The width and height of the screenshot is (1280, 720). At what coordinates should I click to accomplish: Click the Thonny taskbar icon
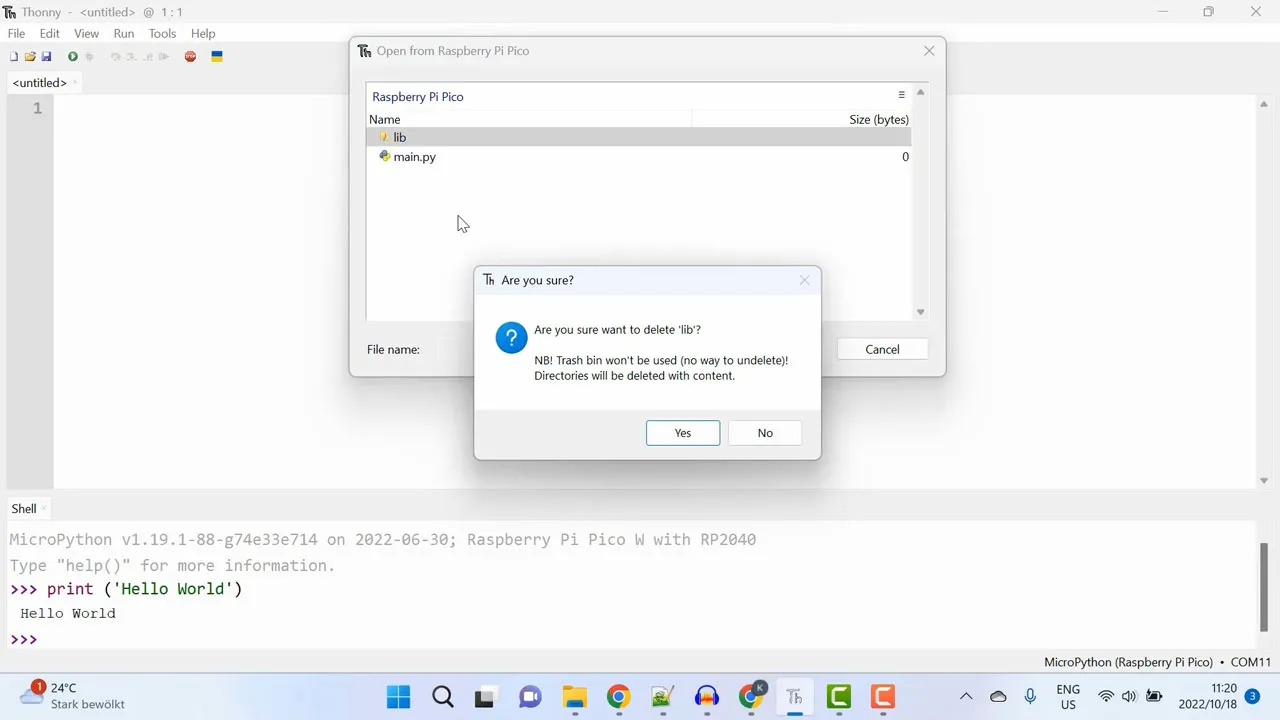tap(794, 696)
